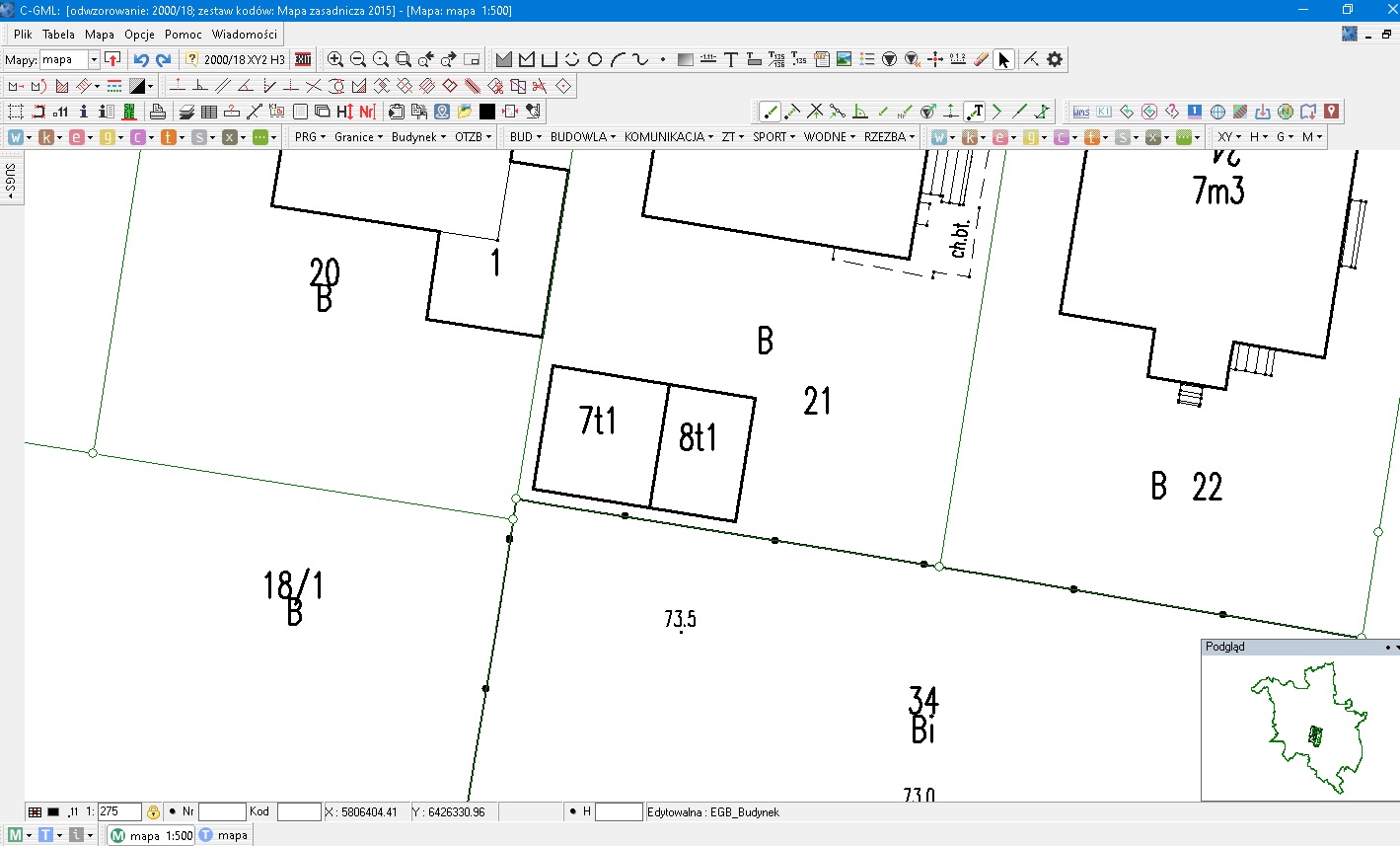Image resolution: width=1400 pixels, height=846 pixels.
Task: Click the Podgląd overview map thumbnail
Action: 1299,727
